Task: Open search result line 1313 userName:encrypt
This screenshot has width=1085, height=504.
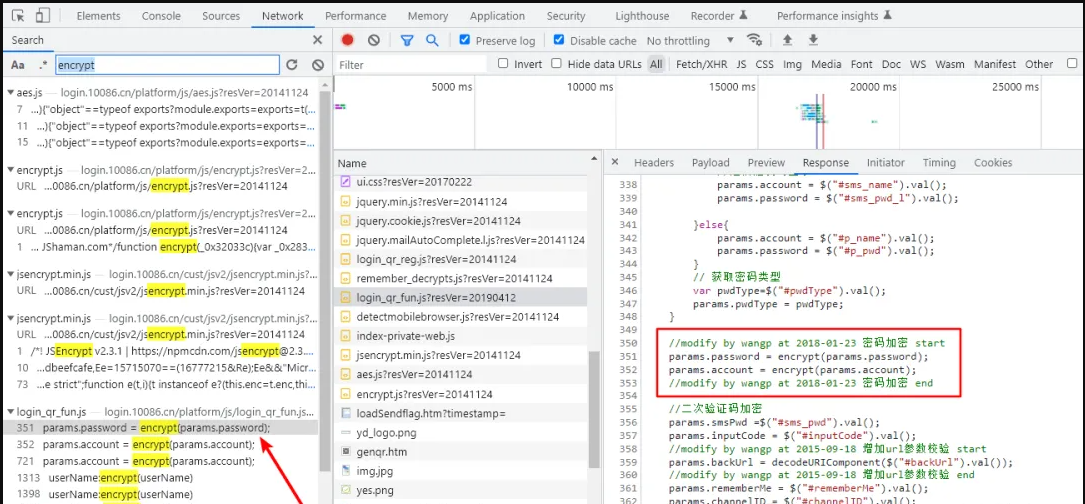Action: click(161, 478)
